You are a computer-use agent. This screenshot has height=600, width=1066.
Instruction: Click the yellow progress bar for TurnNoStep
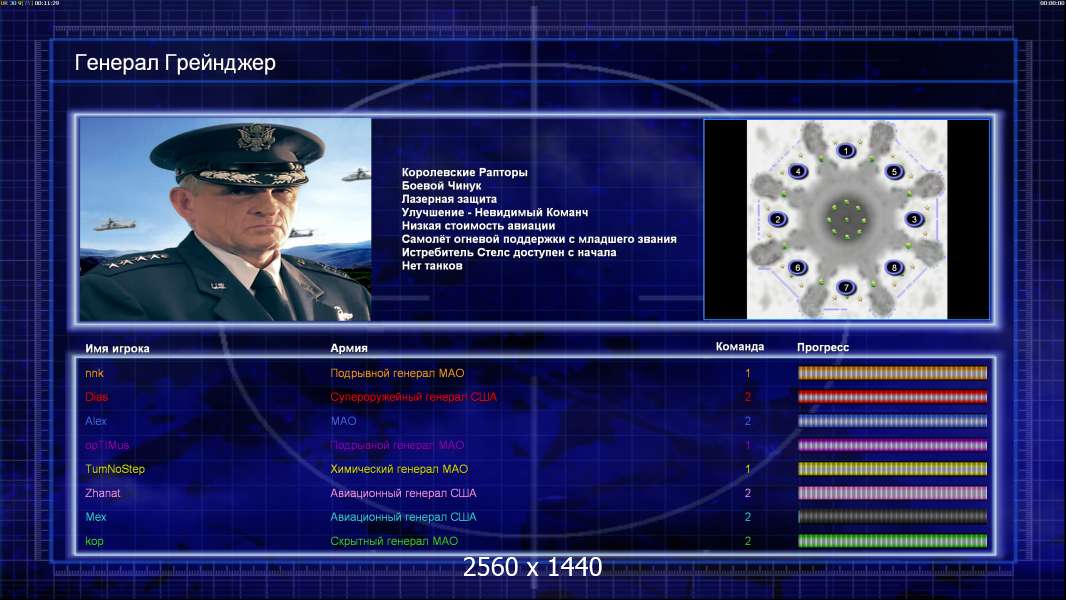pyautogui.click(x=892, y=469)
